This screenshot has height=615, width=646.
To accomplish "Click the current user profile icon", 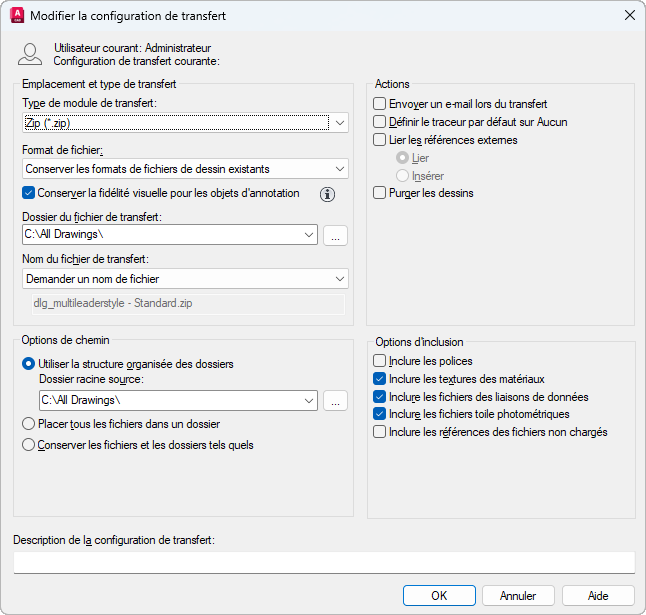I will tap(30, 54).
